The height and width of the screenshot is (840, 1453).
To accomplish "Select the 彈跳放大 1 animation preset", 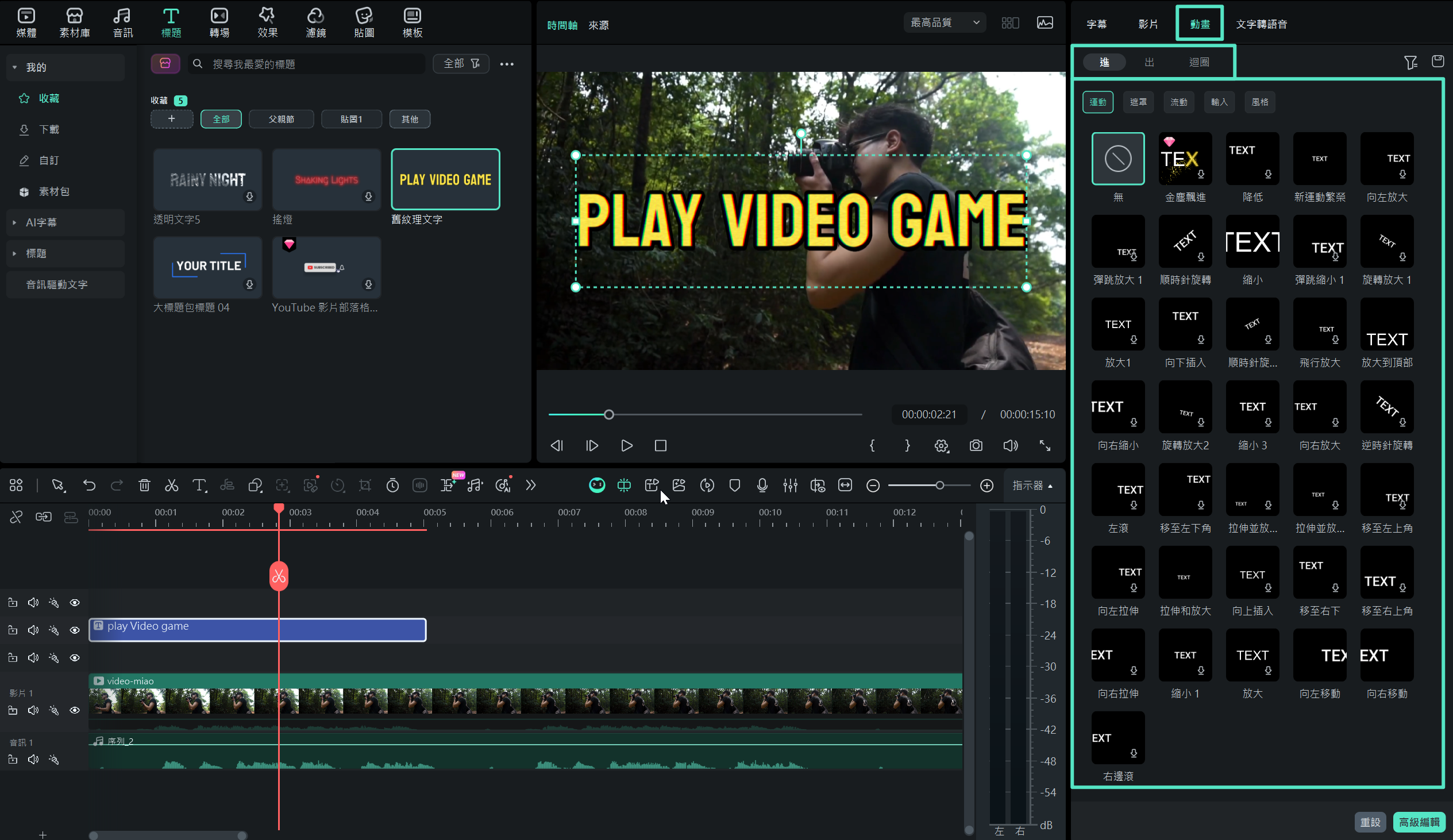I will pyautogui.click(x=1117, y=241).
